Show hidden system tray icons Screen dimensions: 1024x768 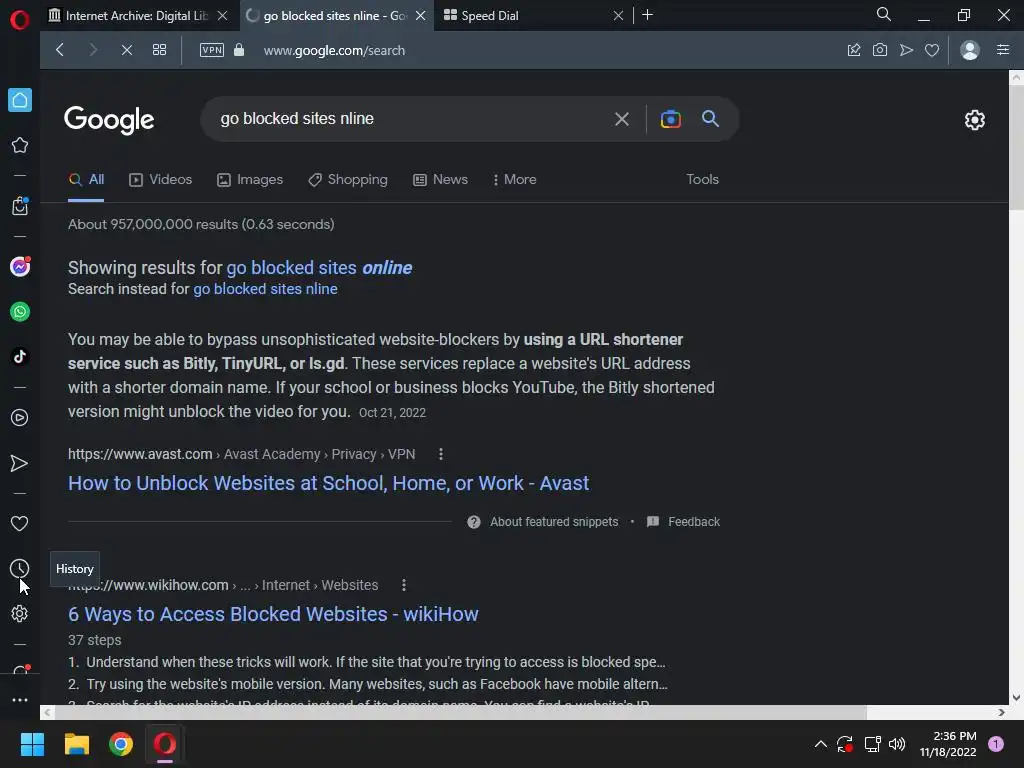821,744
